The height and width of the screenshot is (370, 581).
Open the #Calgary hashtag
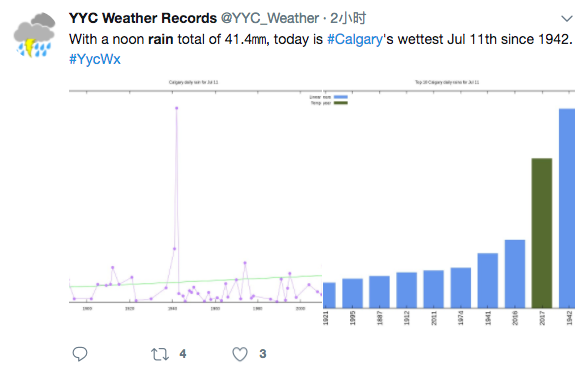(x=355, y=39)
